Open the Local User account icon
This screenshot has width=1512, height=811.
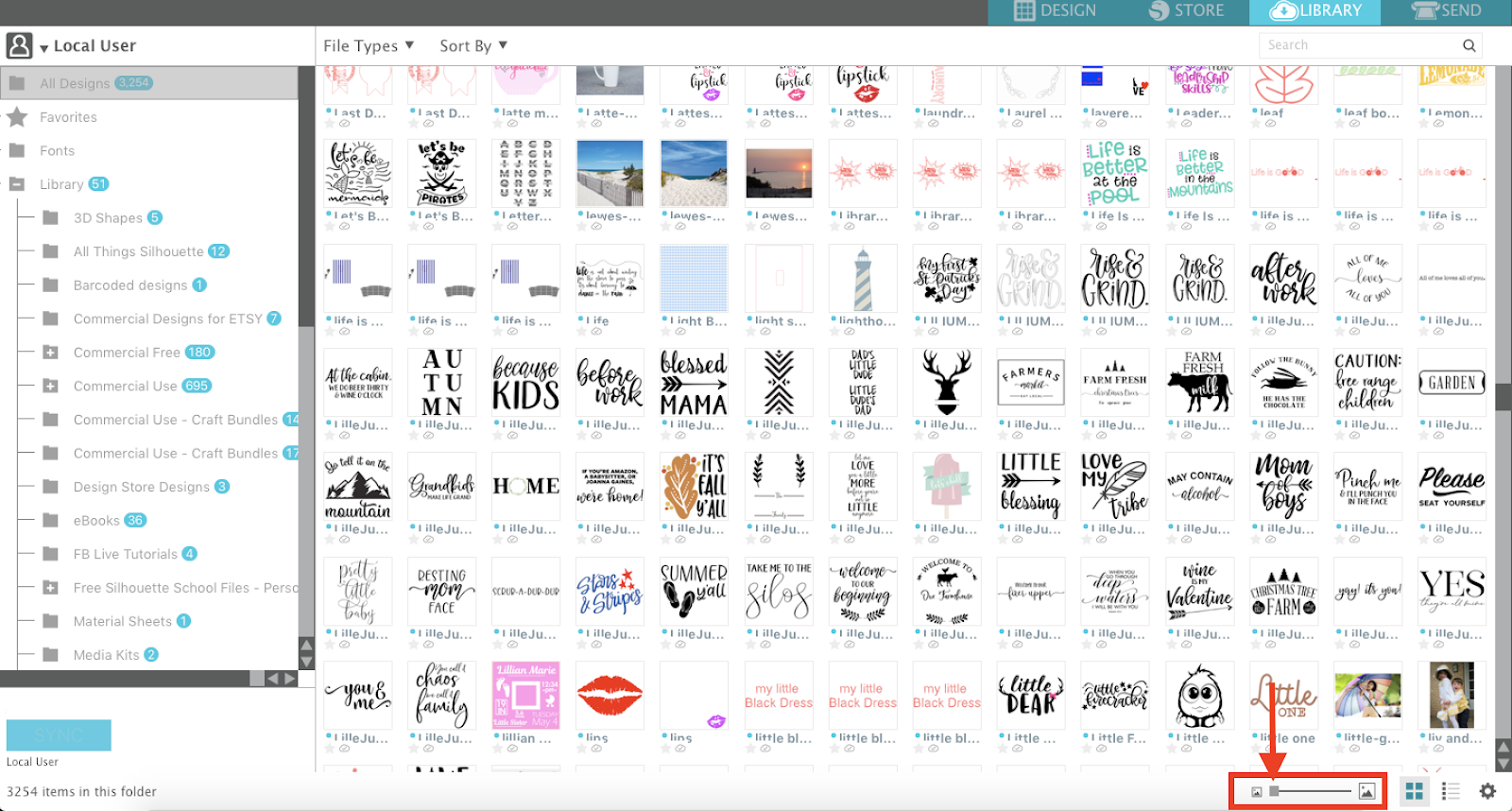[19, 45]
